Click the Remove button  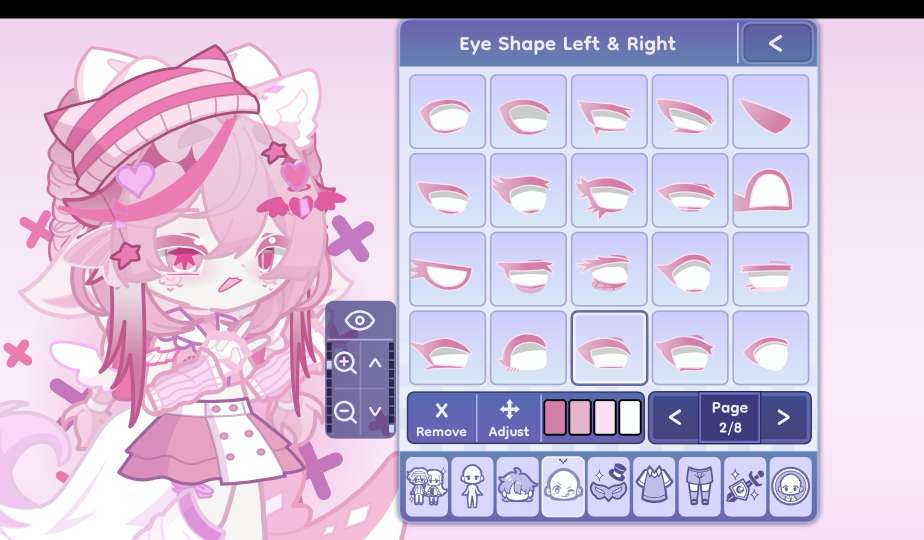tap(441, 418)
